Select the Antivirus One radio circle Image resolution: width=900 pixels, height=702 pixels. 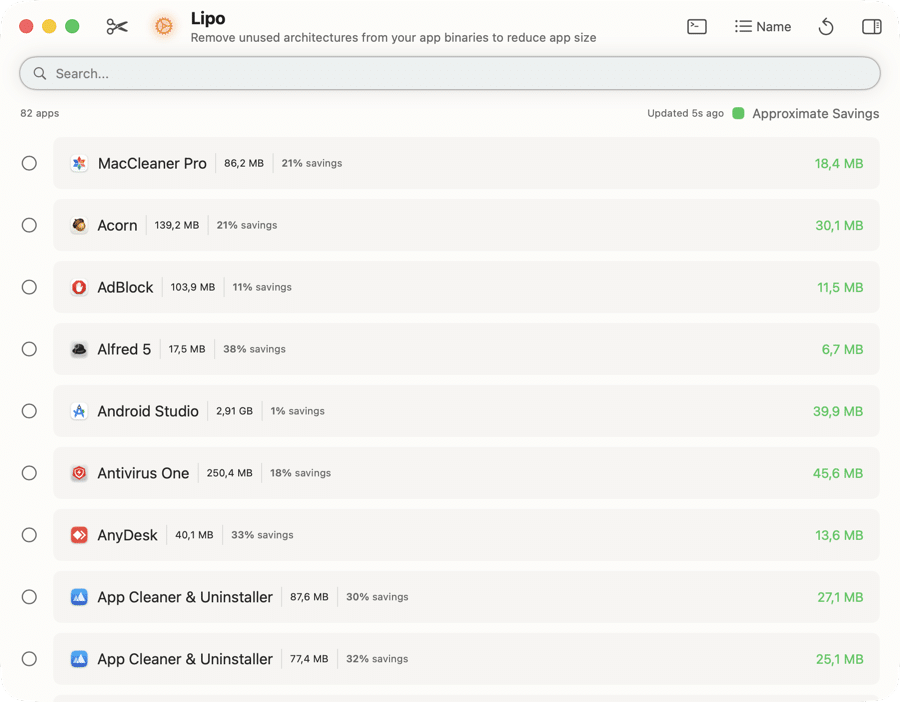tap(29, 473)
